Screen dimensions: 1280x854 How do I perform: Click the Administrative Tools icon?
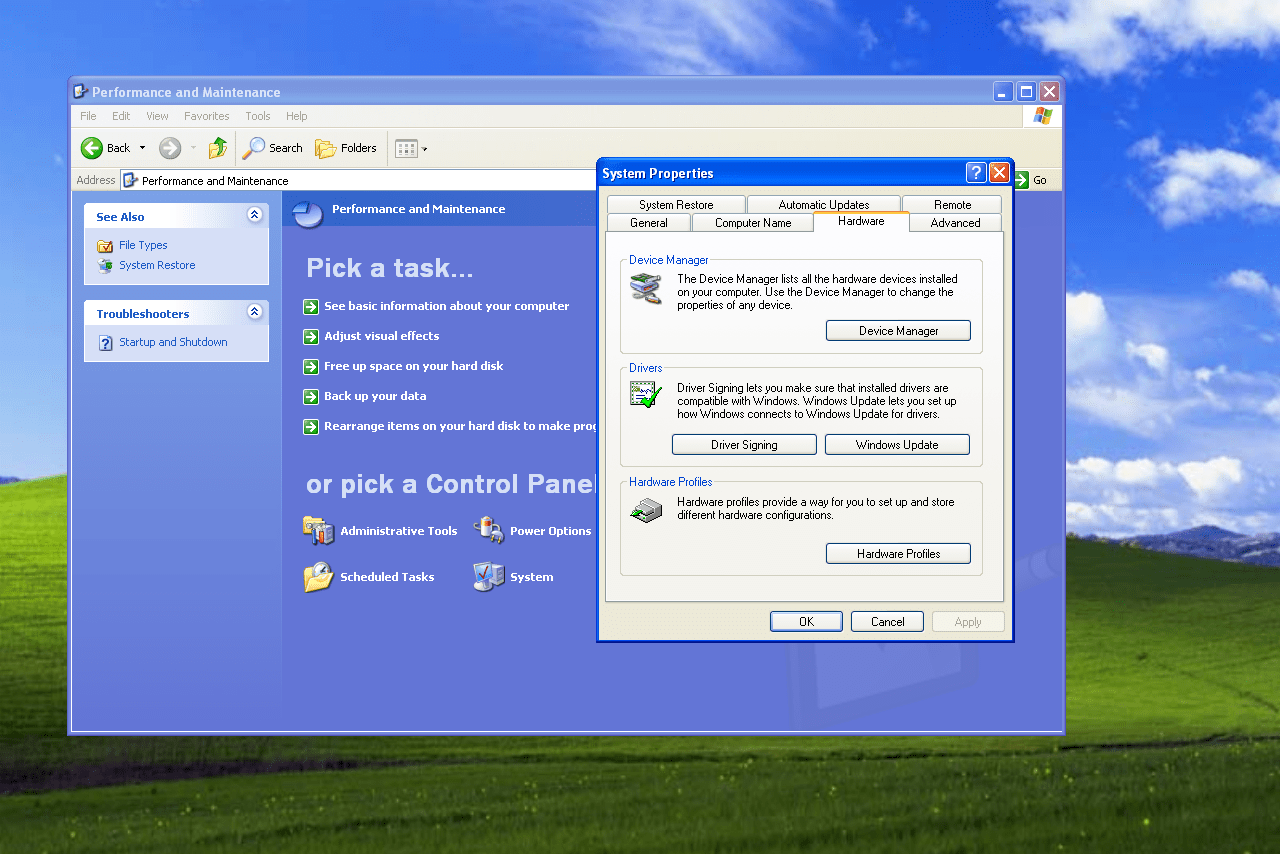[x=318, y=531]
